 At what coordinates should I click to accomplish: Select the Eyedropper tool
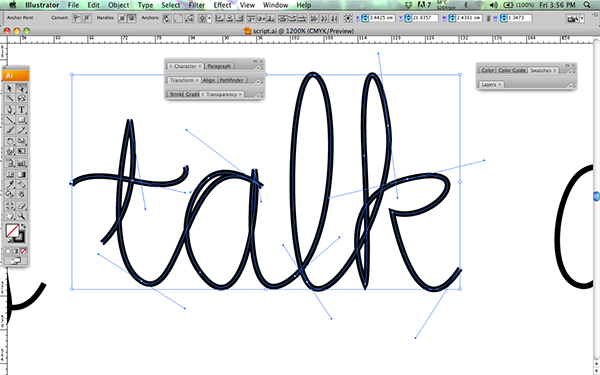click(x=10, y=184)
